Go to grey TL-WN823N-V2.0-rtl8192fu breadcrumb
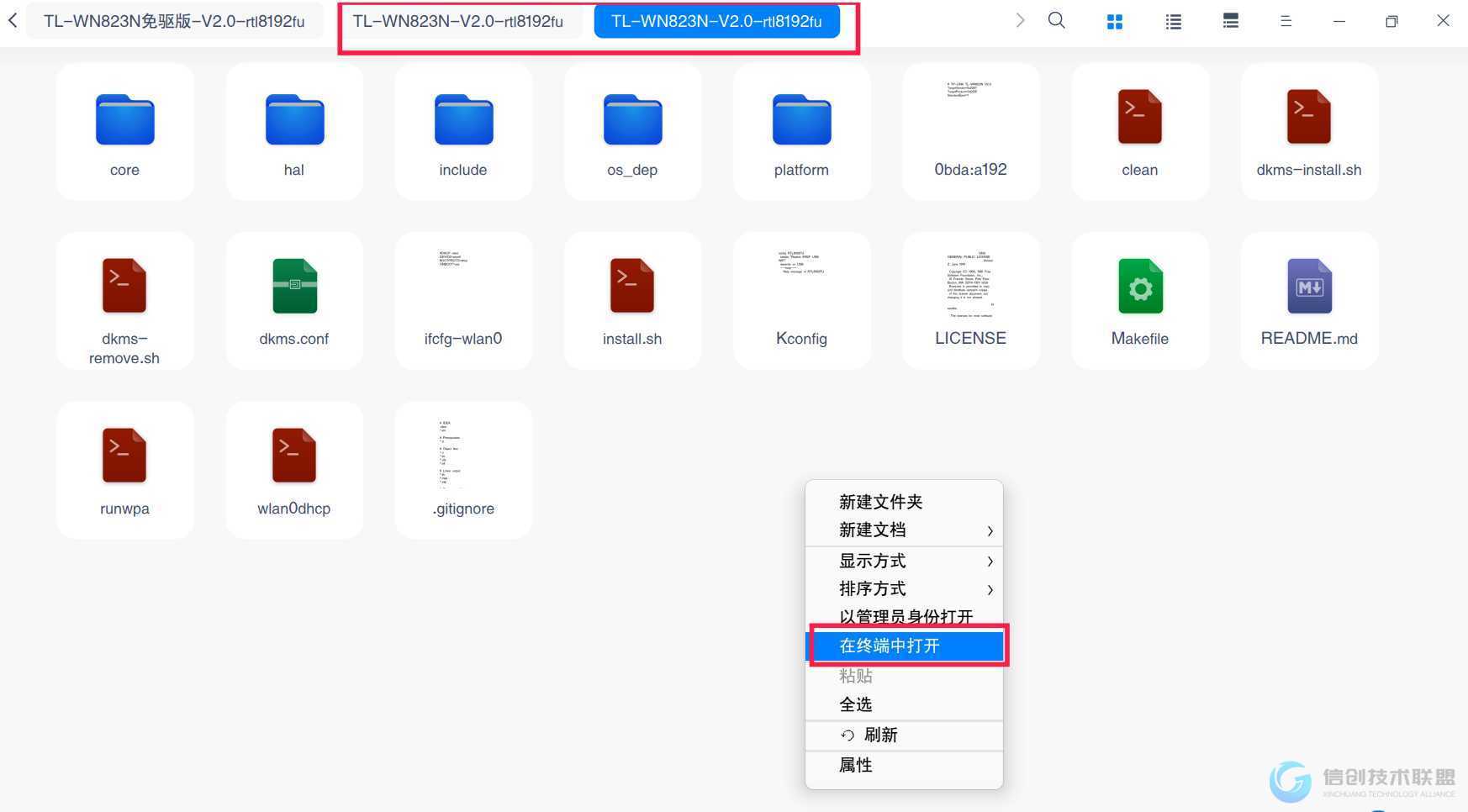This screenshot has height=812, width=1468. (x=458, y=21)
